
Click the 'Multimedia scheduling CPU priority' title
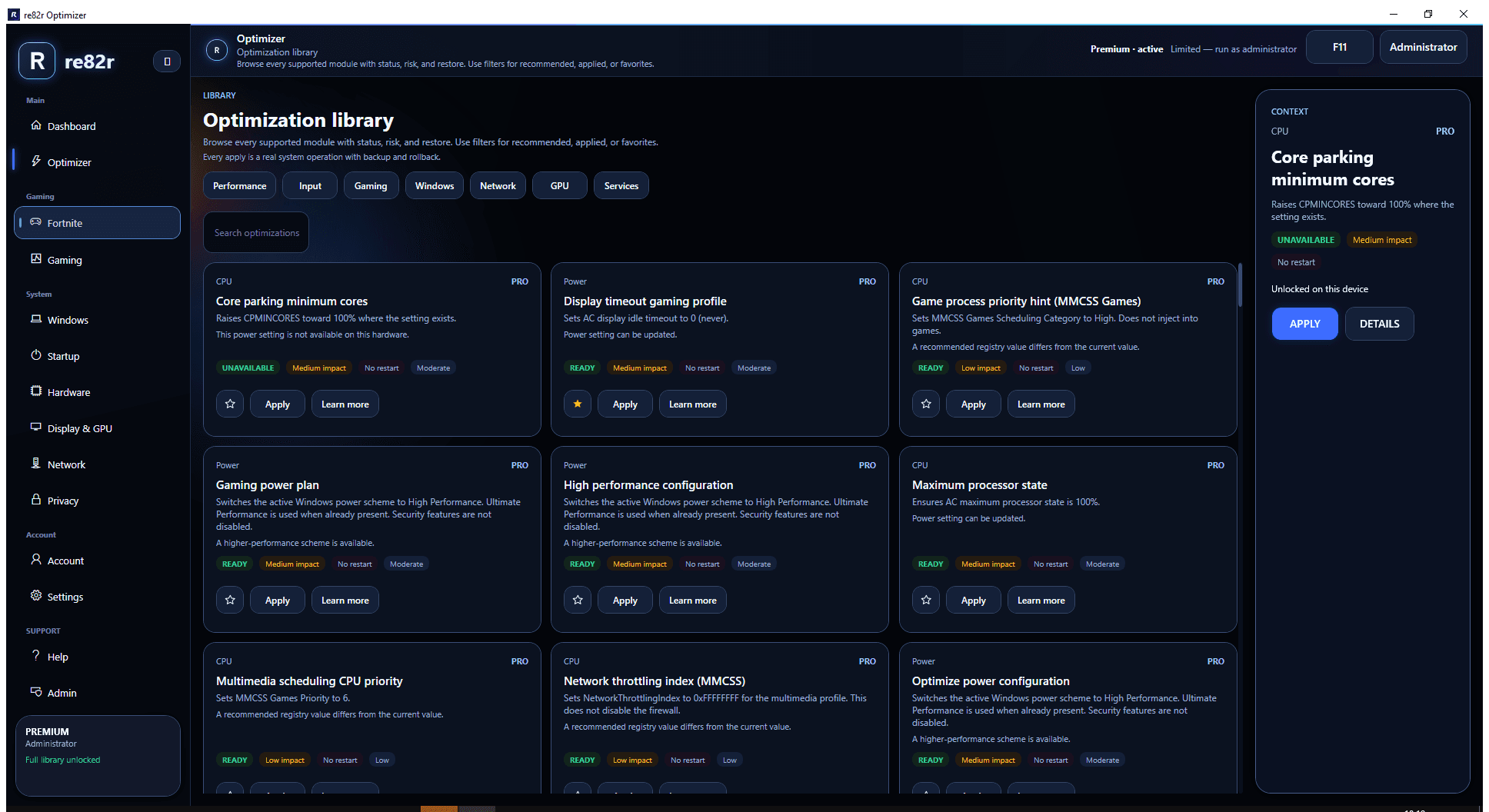coord(309,681)
